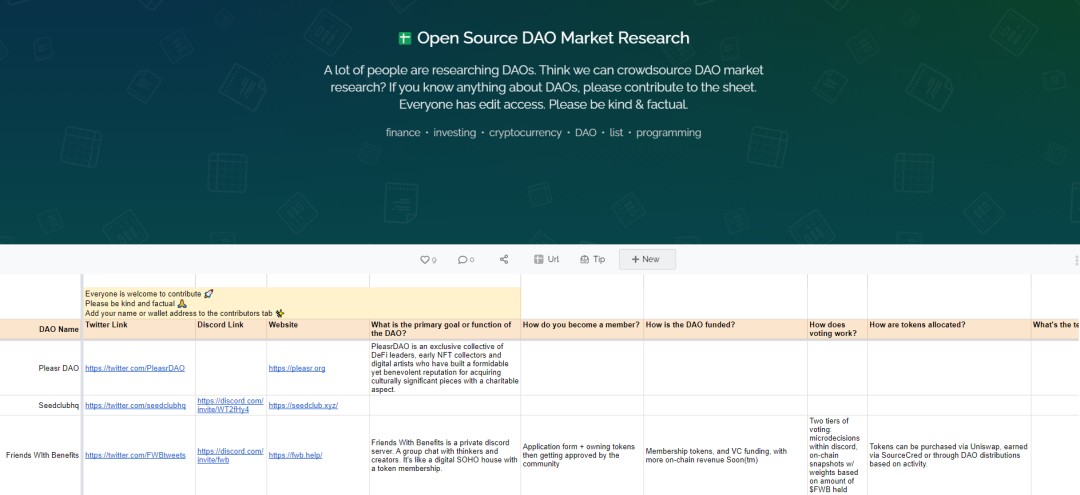Open the twitter.com/FWBtweets link
The width and height of the screenshot is (1080, 495).
136,455
